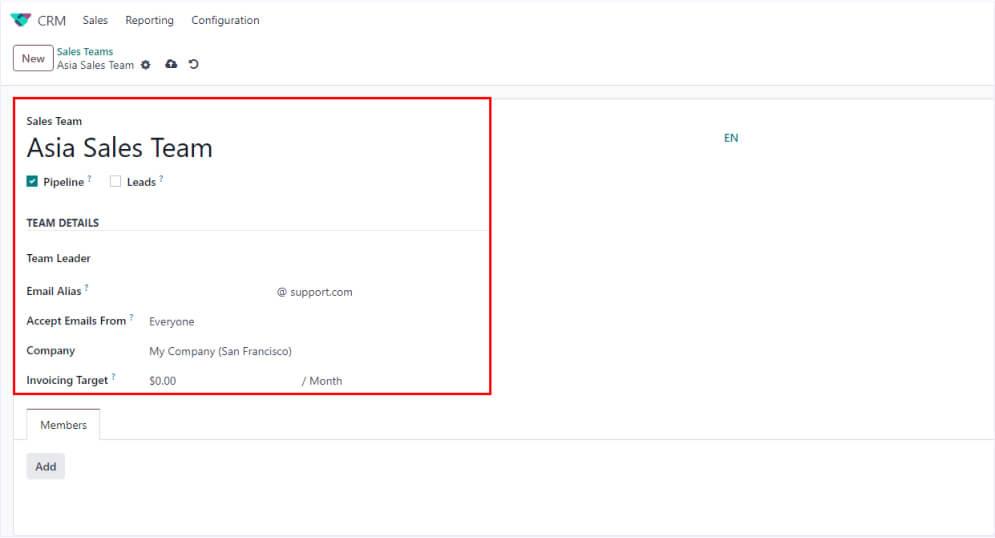
Task: Click the help tooltip next to Pipeline
Action: tap(89, 179)
